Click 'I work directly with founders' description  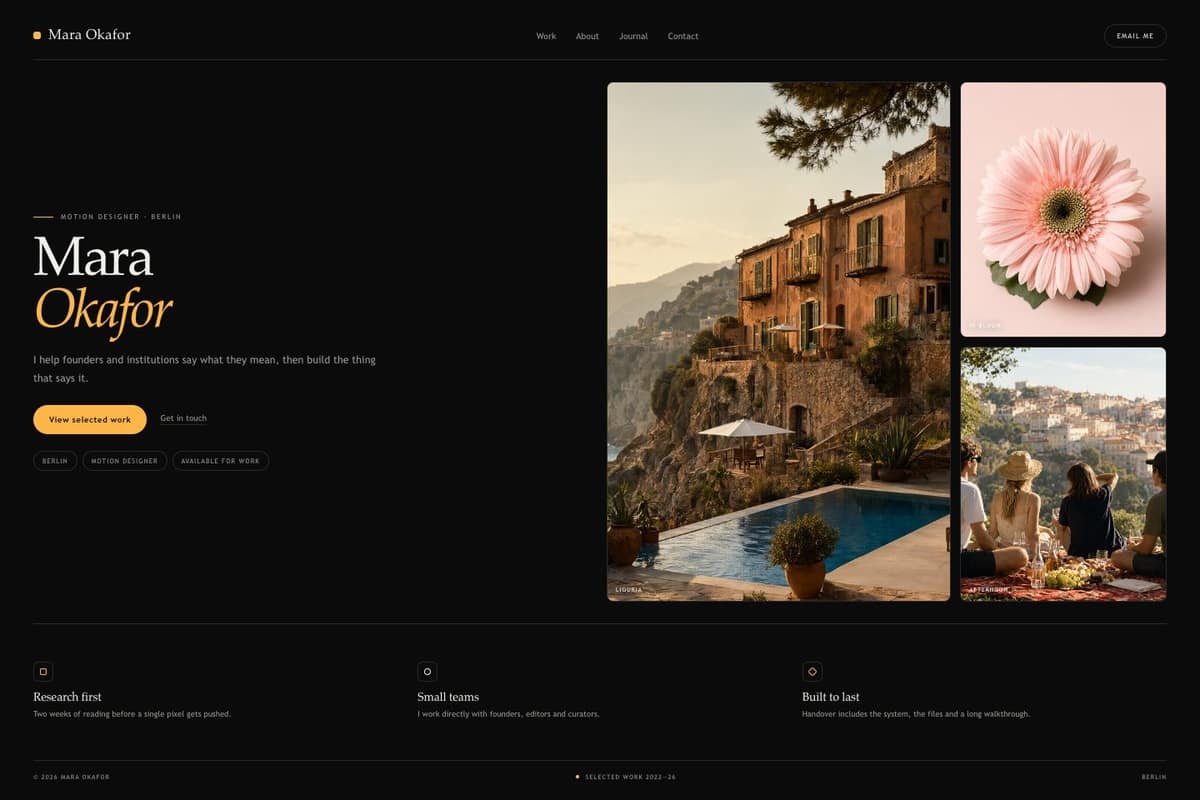click(508, 714)
